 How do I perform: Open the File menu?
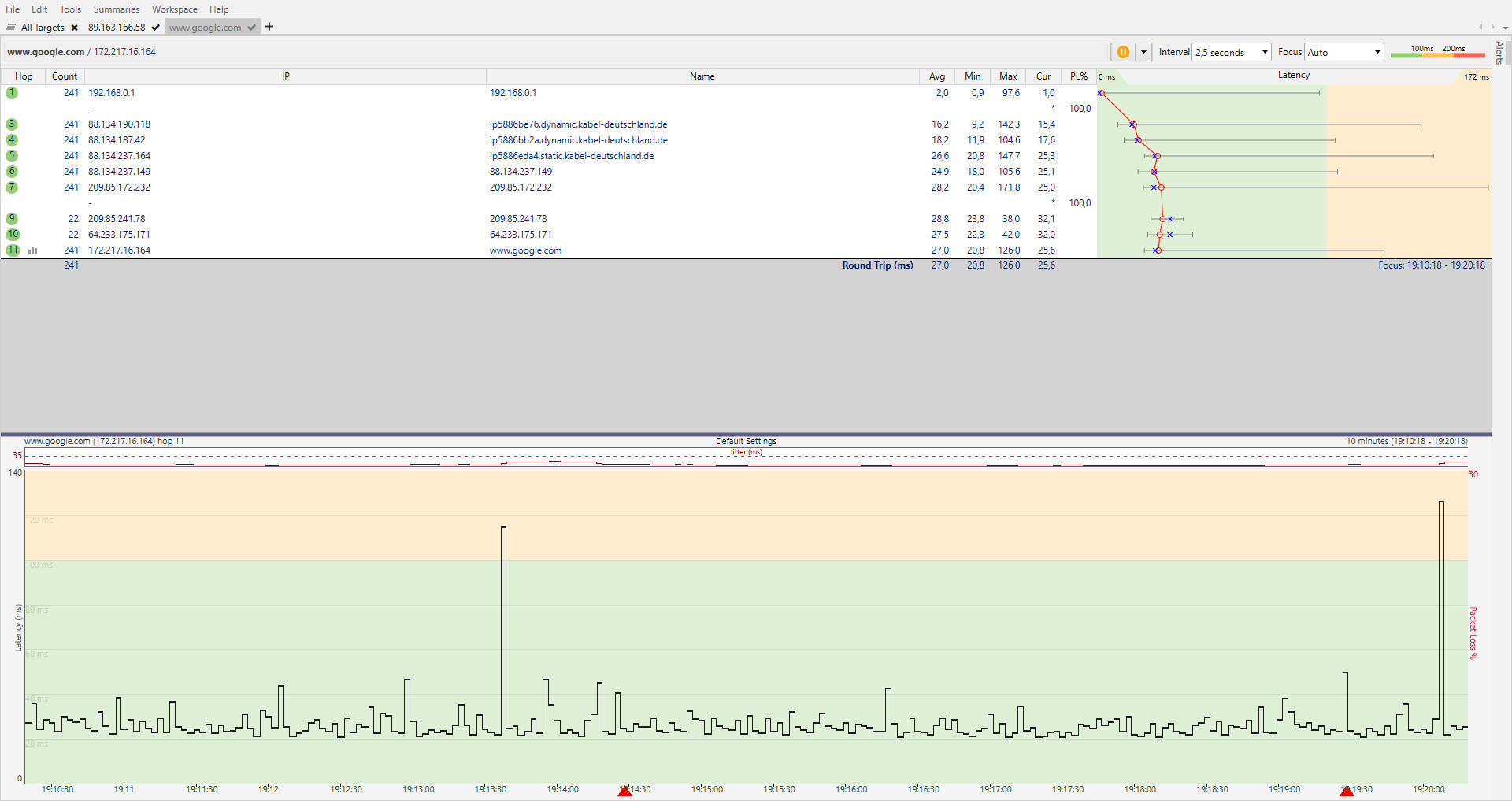tap(13, 9)
